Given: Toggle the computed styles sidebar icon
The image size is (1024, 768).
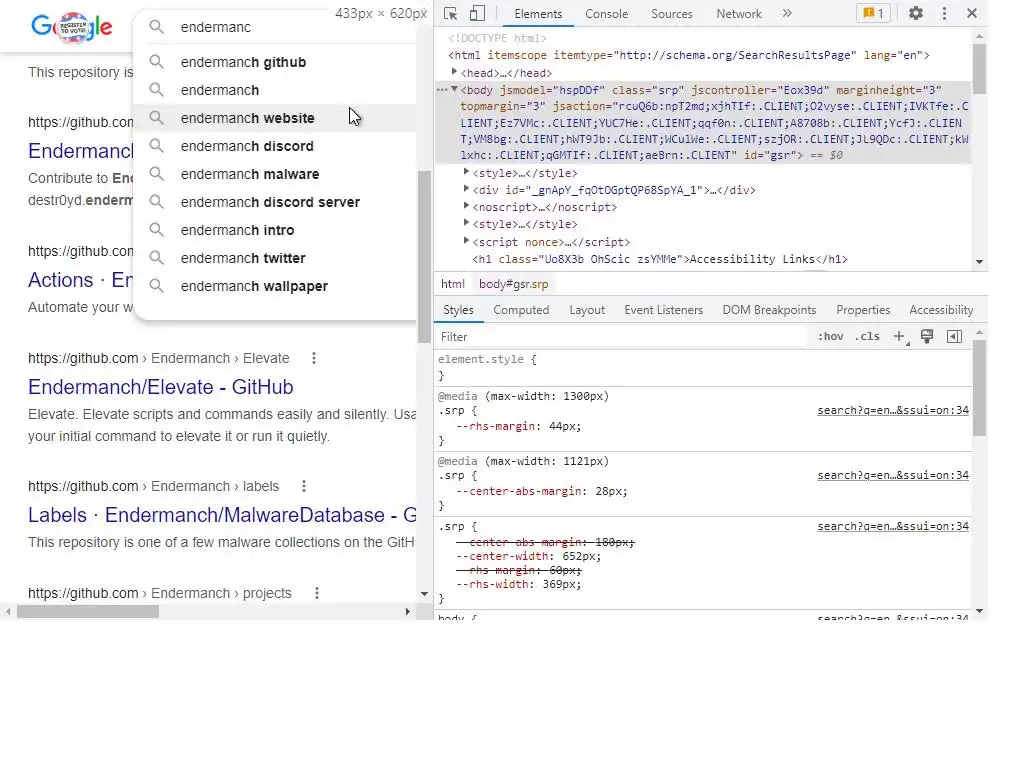Looking at the screenshot, I should point(954,336).
